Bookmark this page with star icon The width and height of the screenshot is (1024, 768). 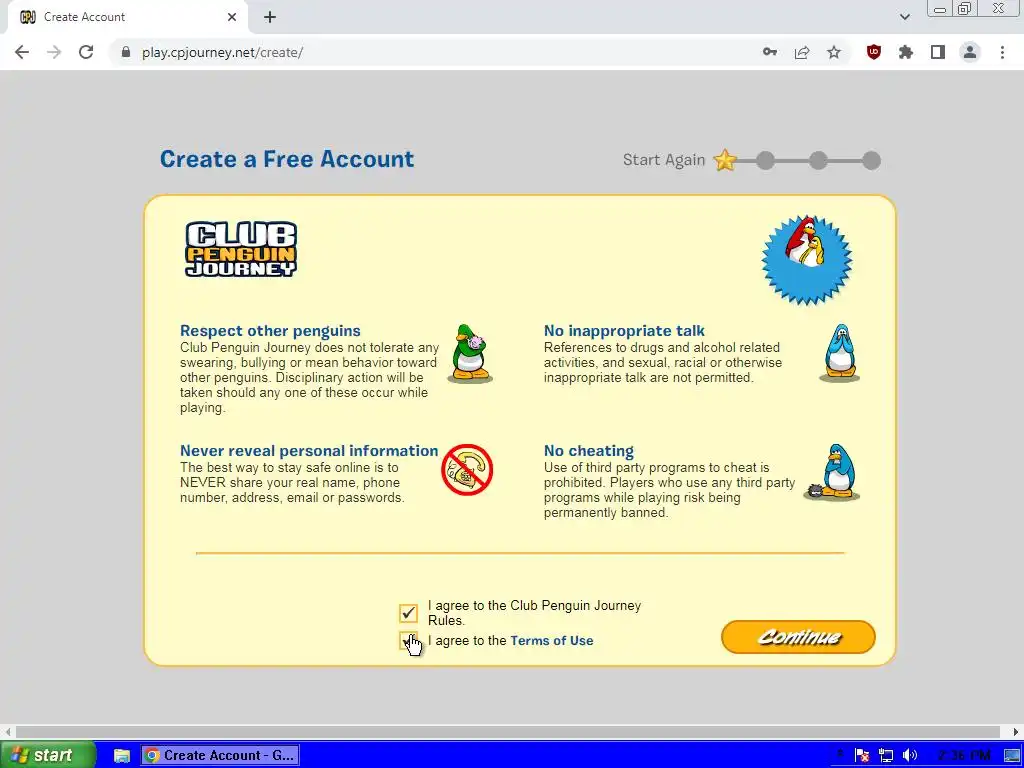pyautogui.click(x=834, y=52)
